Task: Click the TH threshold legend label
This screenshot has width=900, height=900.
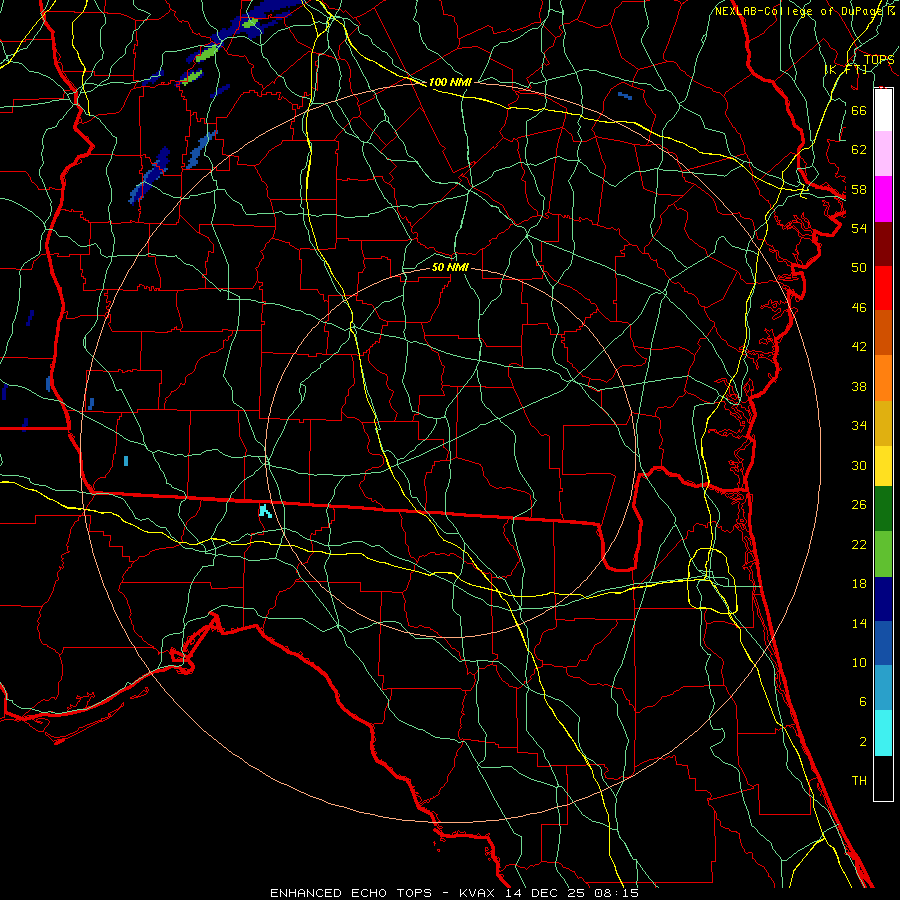Action: tap(859, 781)
